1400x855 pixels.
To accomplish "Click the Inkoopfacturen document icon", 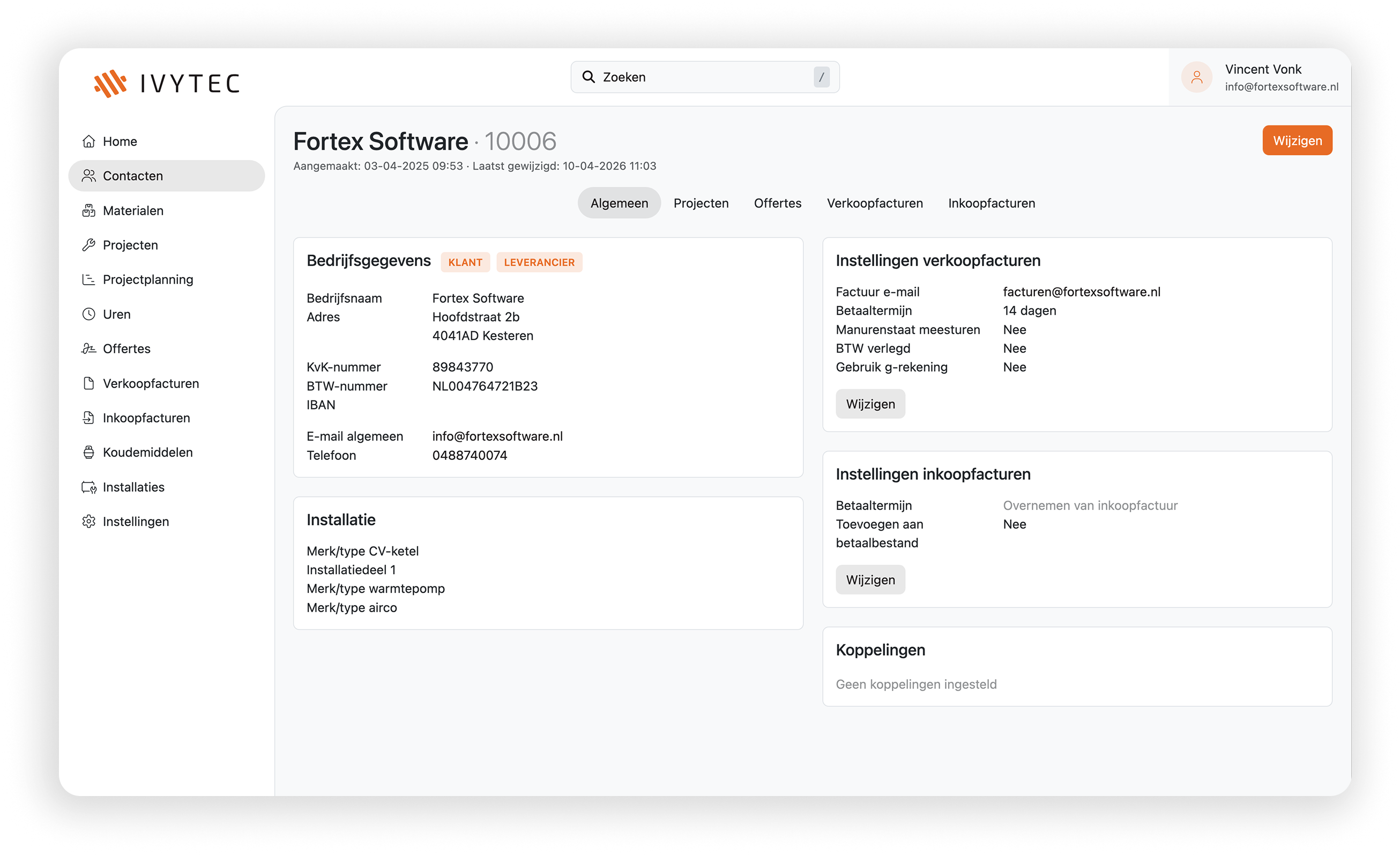I will 88,418.
